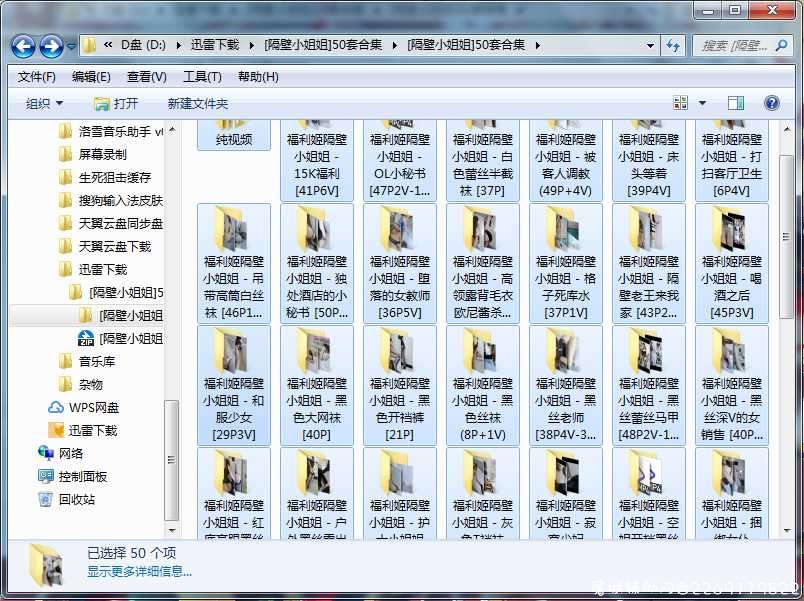Click the file list scrollbar down arrow
Viewport: 804px width, 601px height.
(787, 531)
